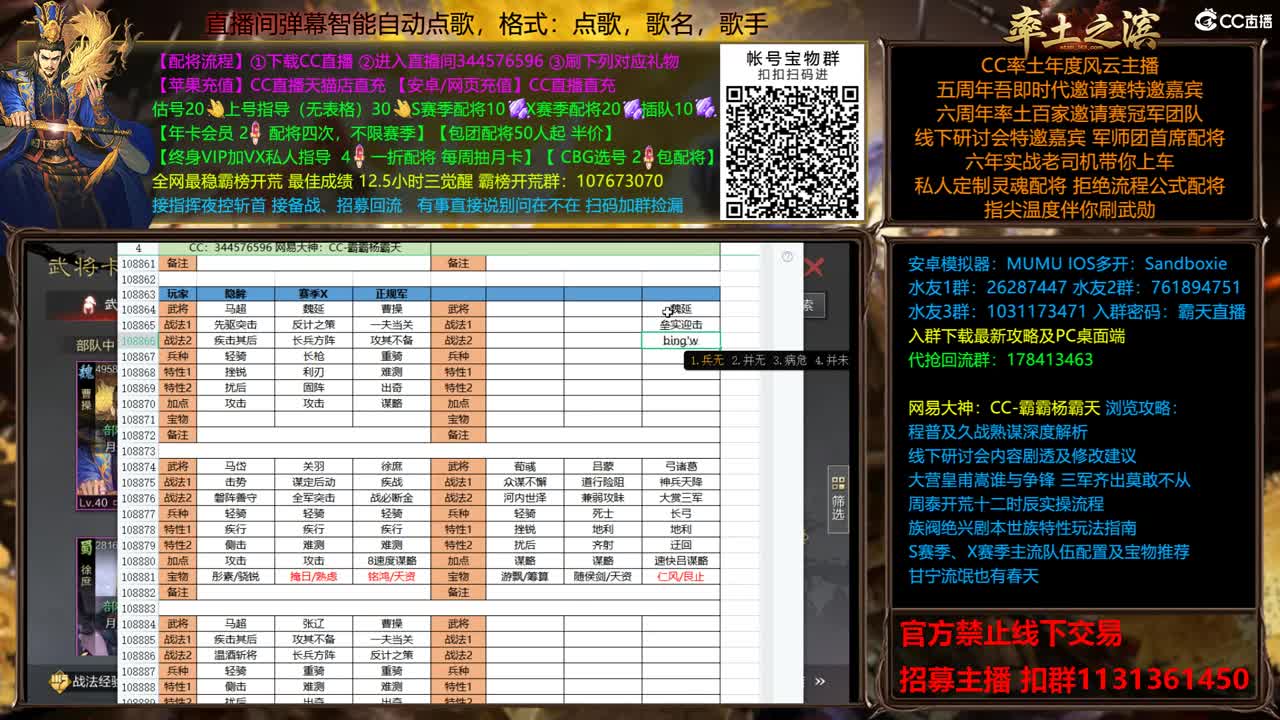1280x720 pixels.
Task: Select cell 全军突击
Action: tap(313, 498)
